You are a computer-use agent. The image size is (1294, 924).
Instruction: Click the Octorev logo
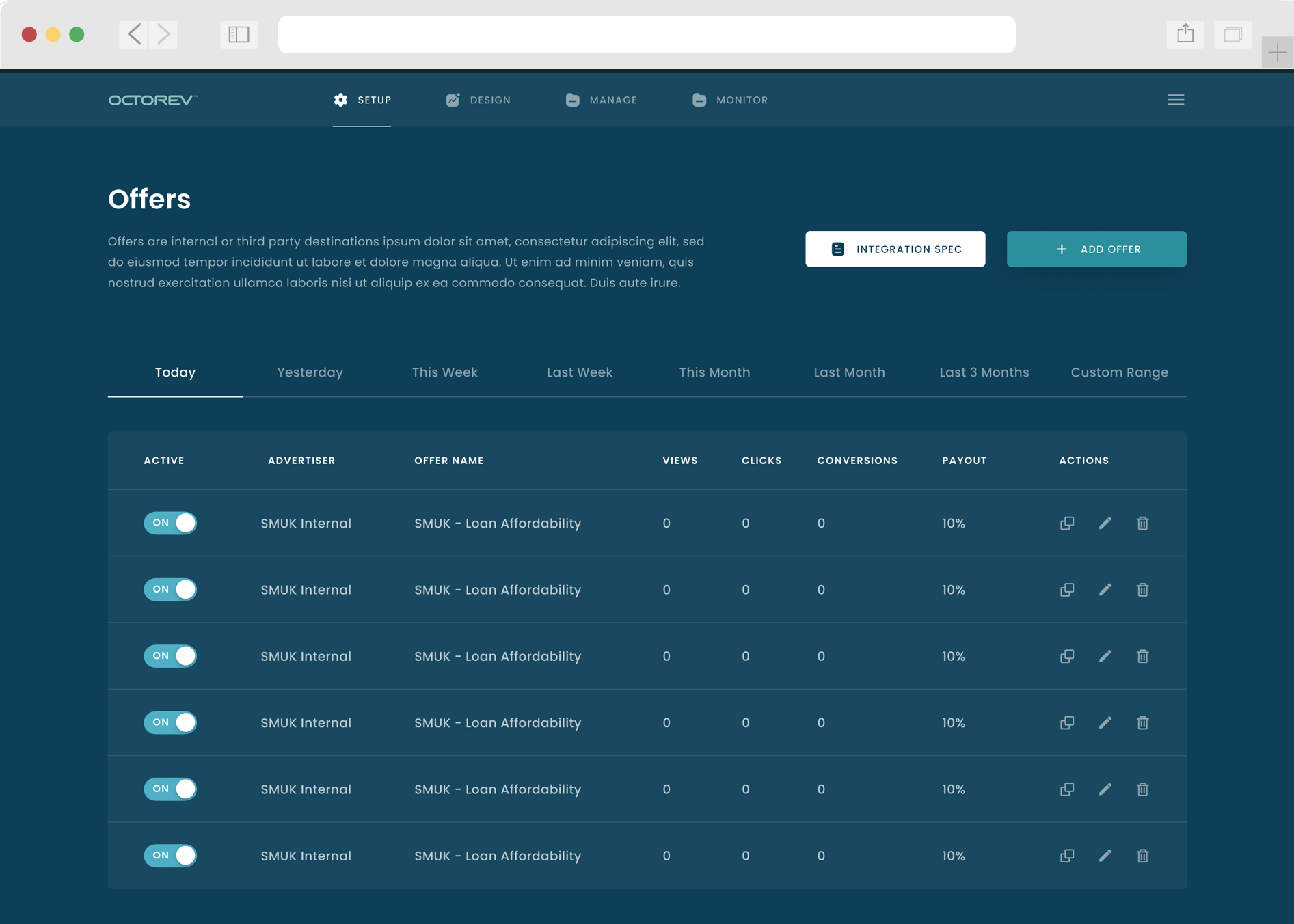click(152, 100)
